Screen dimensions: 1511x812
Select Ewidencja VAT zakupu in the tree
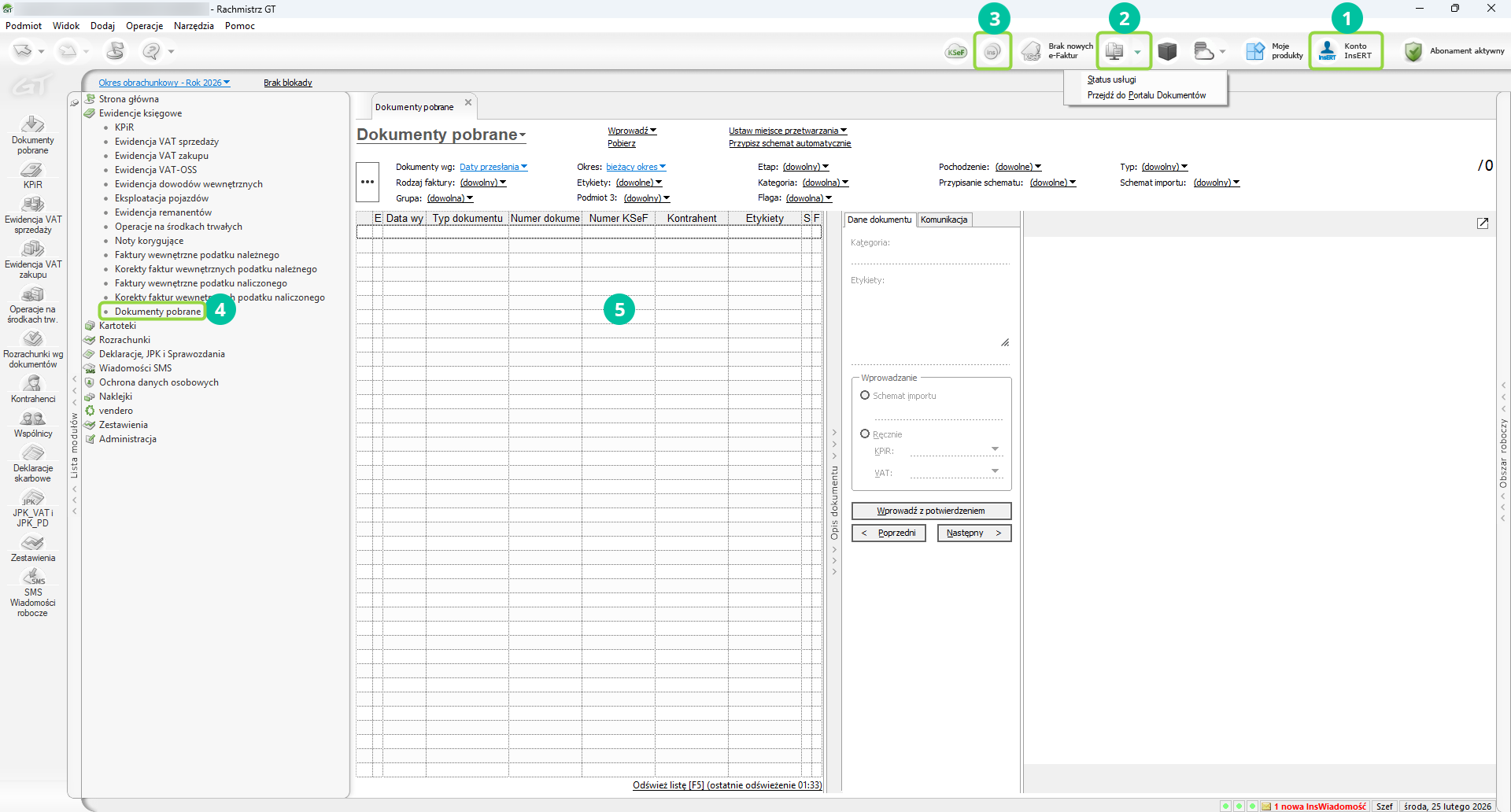coord(161,156)
